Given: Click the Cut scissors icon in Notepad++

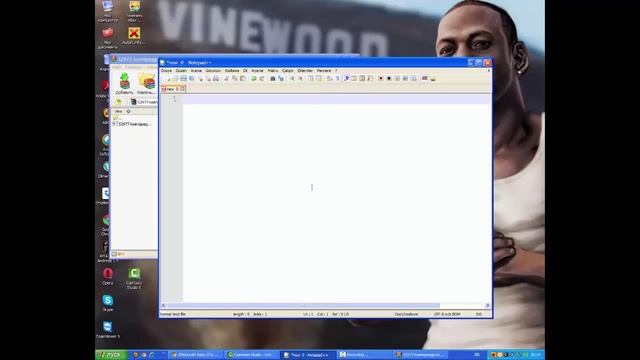Looking at the screenshot, I should tap(227, 78).
